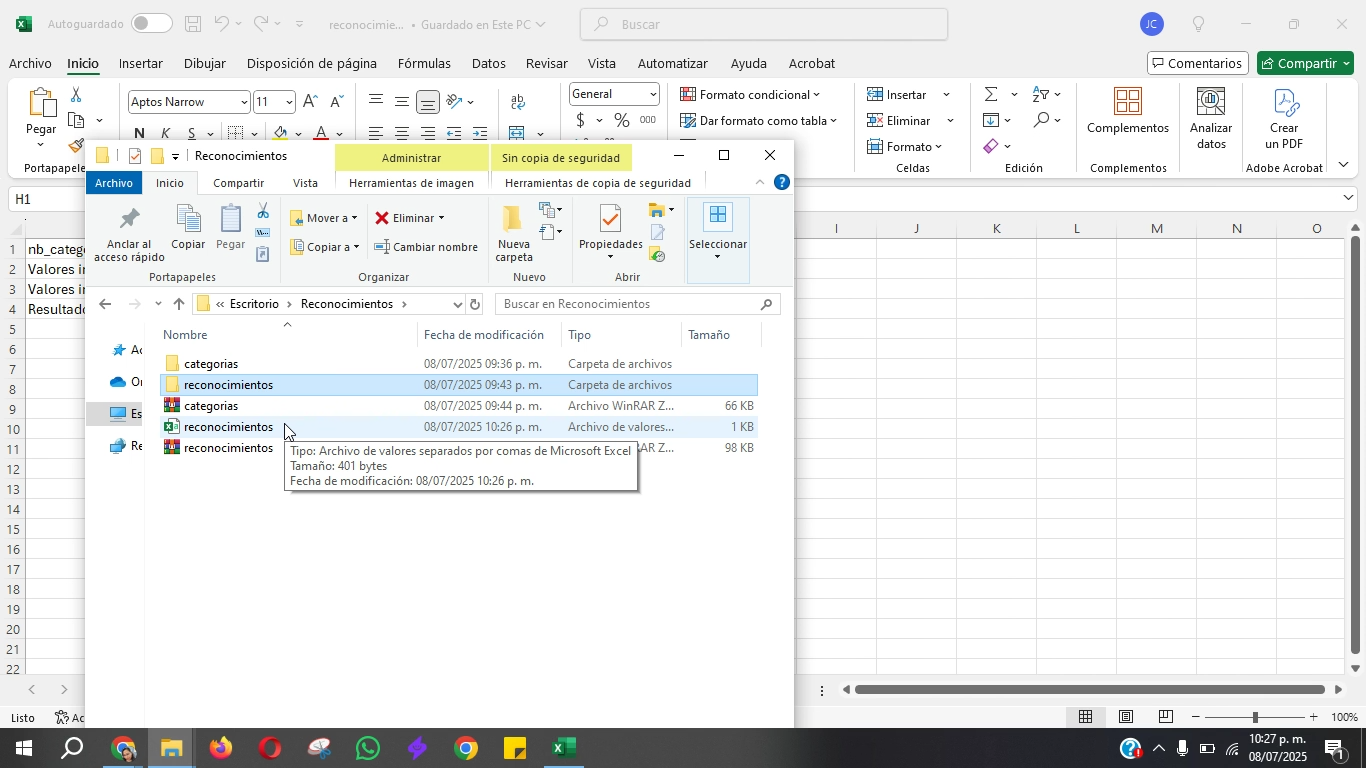Click Buscar en Reconocimientos search box

click(637, 304)
